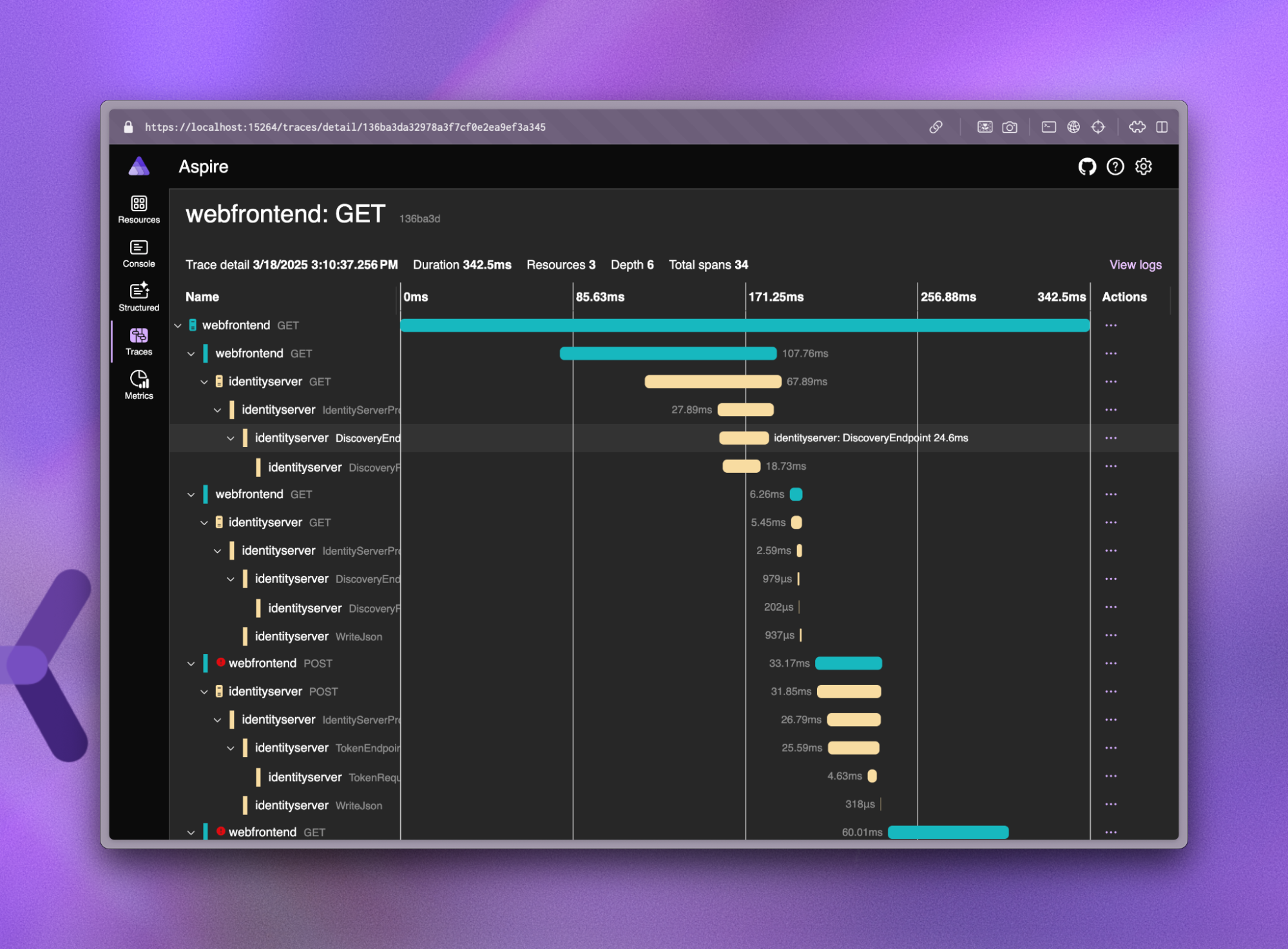Viewport: 1288px width, 949px height.
Task: Open actions menu for webfrontend POST 33.17ms span
Action: [1111, 664]
